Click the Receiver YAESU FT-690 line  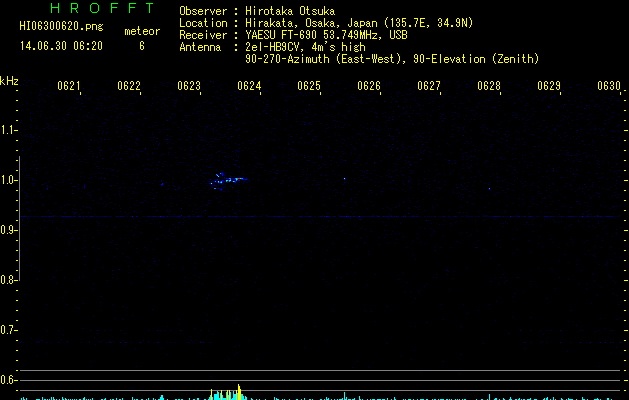[x=293, y=35]
